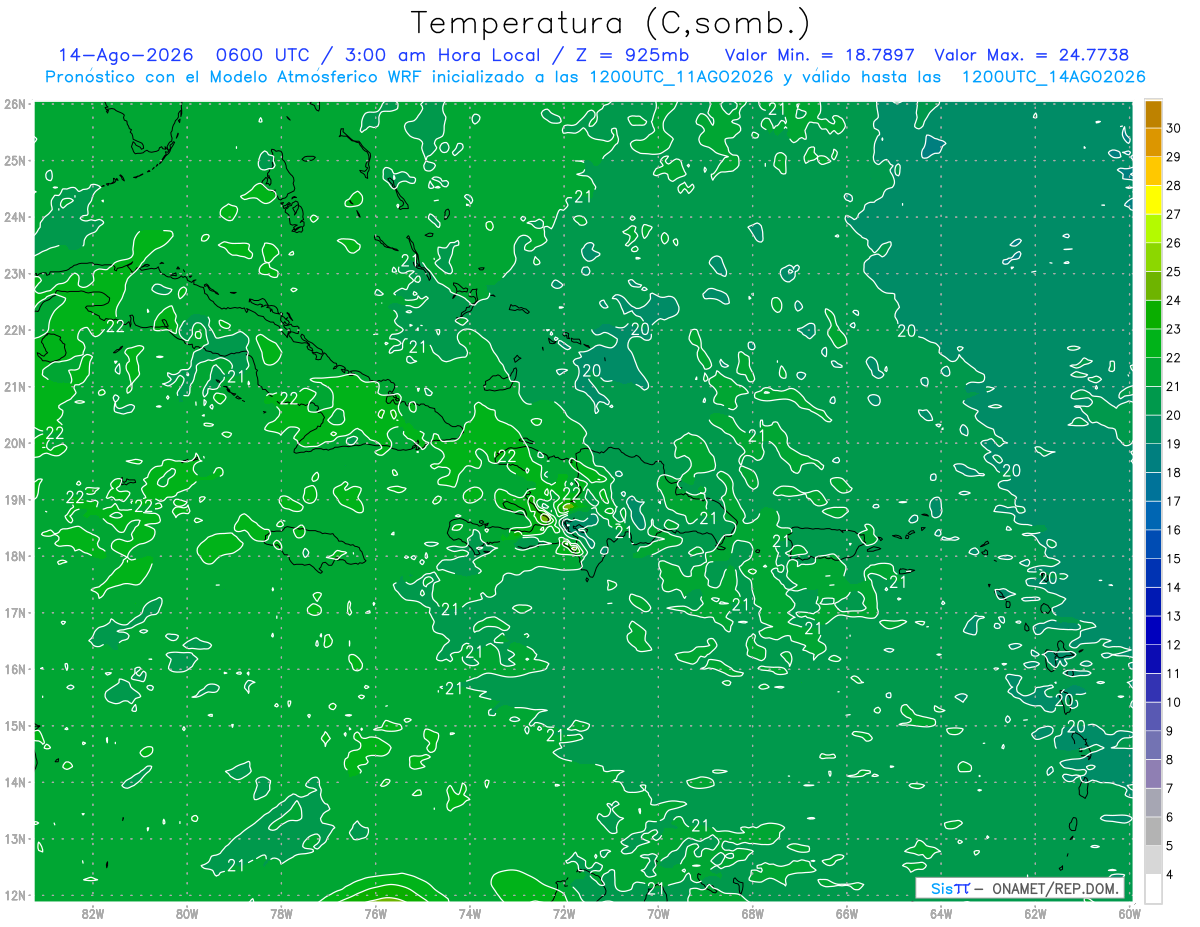Click the "18N" latitude axis label
This screenshot has height=927, width=1200.
click(x=15, y=556)
